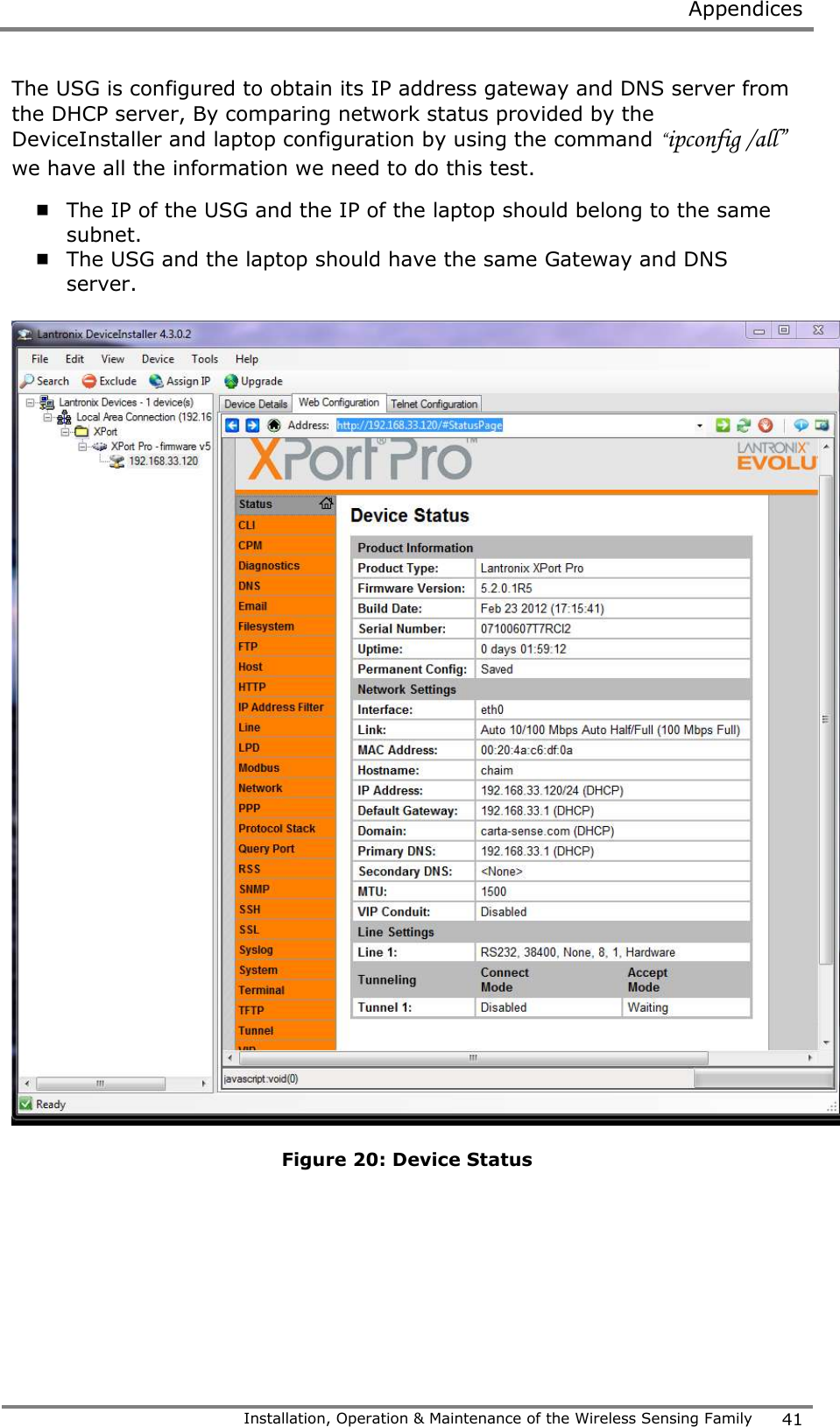840x1427 pixels.
Task: Open the File menu
Action: (x=40, y=359)
